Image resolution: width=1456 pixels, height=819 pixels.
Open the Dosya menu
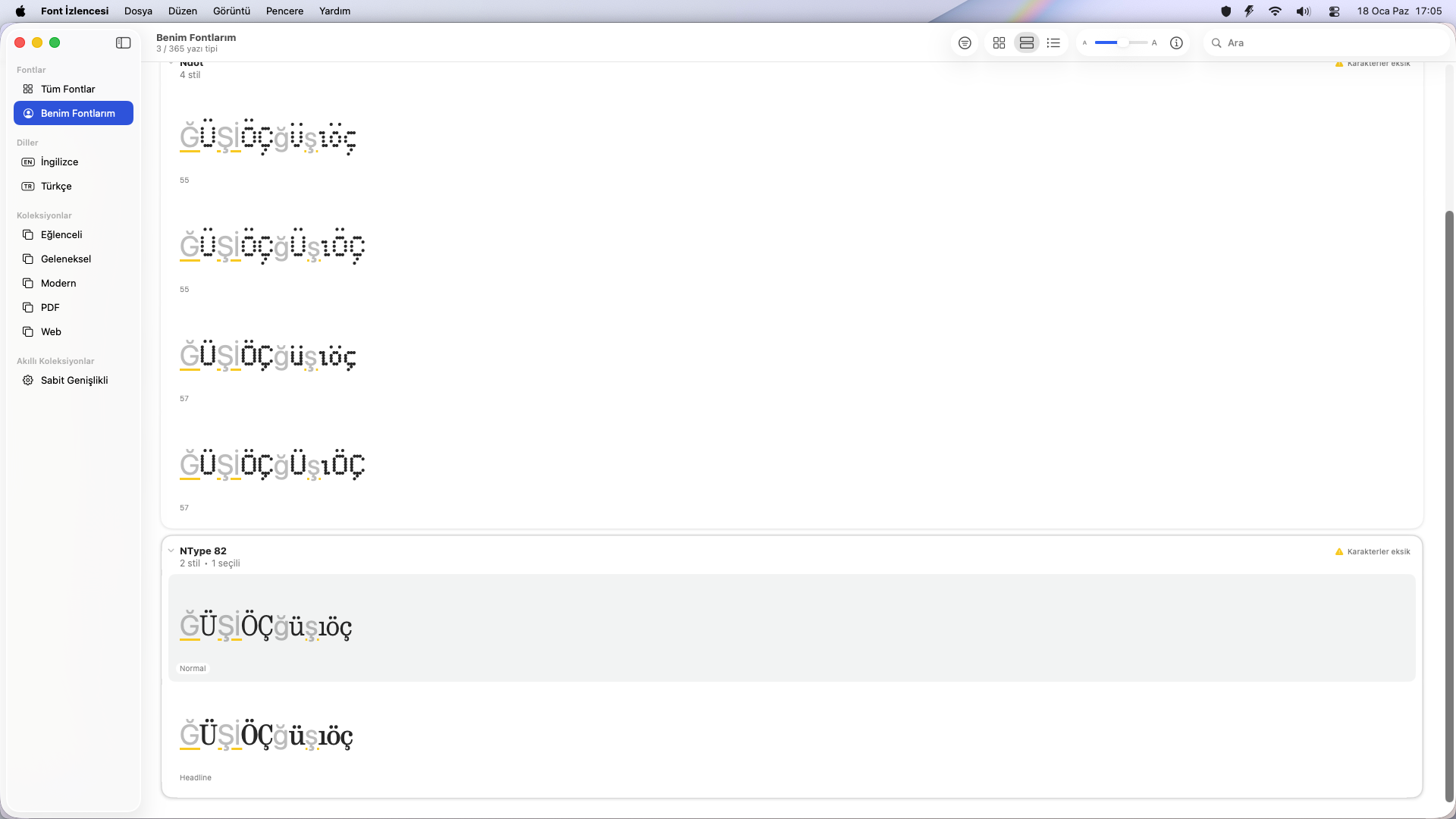point(138,11)
